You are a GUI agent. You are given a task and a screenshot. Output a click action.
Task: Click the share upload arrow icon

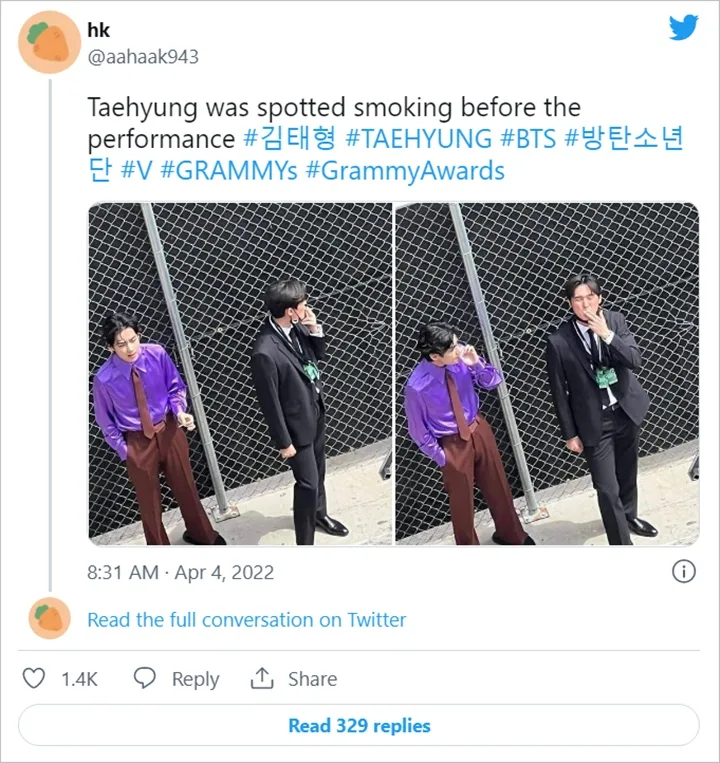pyautogui.click(x=262, y=678)
